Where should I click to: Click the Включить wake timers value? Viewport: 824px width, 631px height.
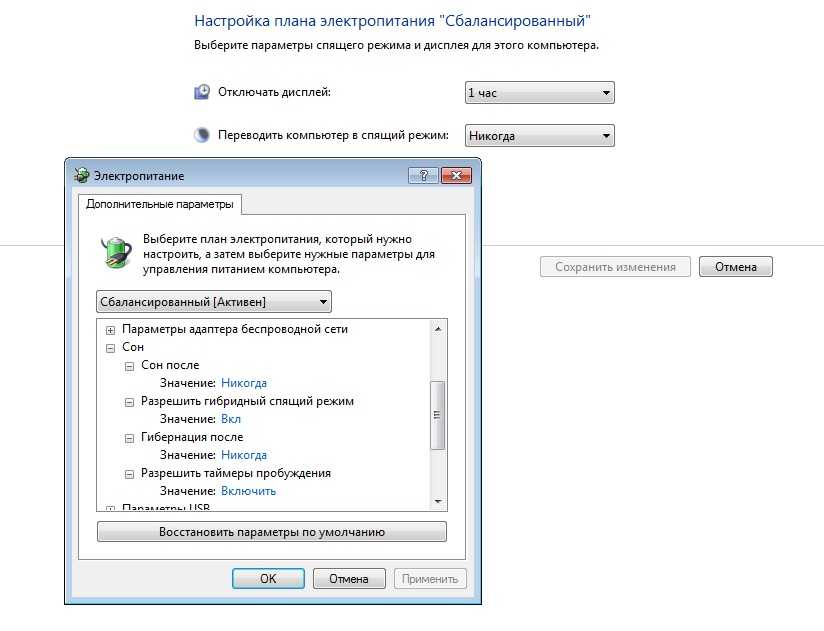click(248, 491)
